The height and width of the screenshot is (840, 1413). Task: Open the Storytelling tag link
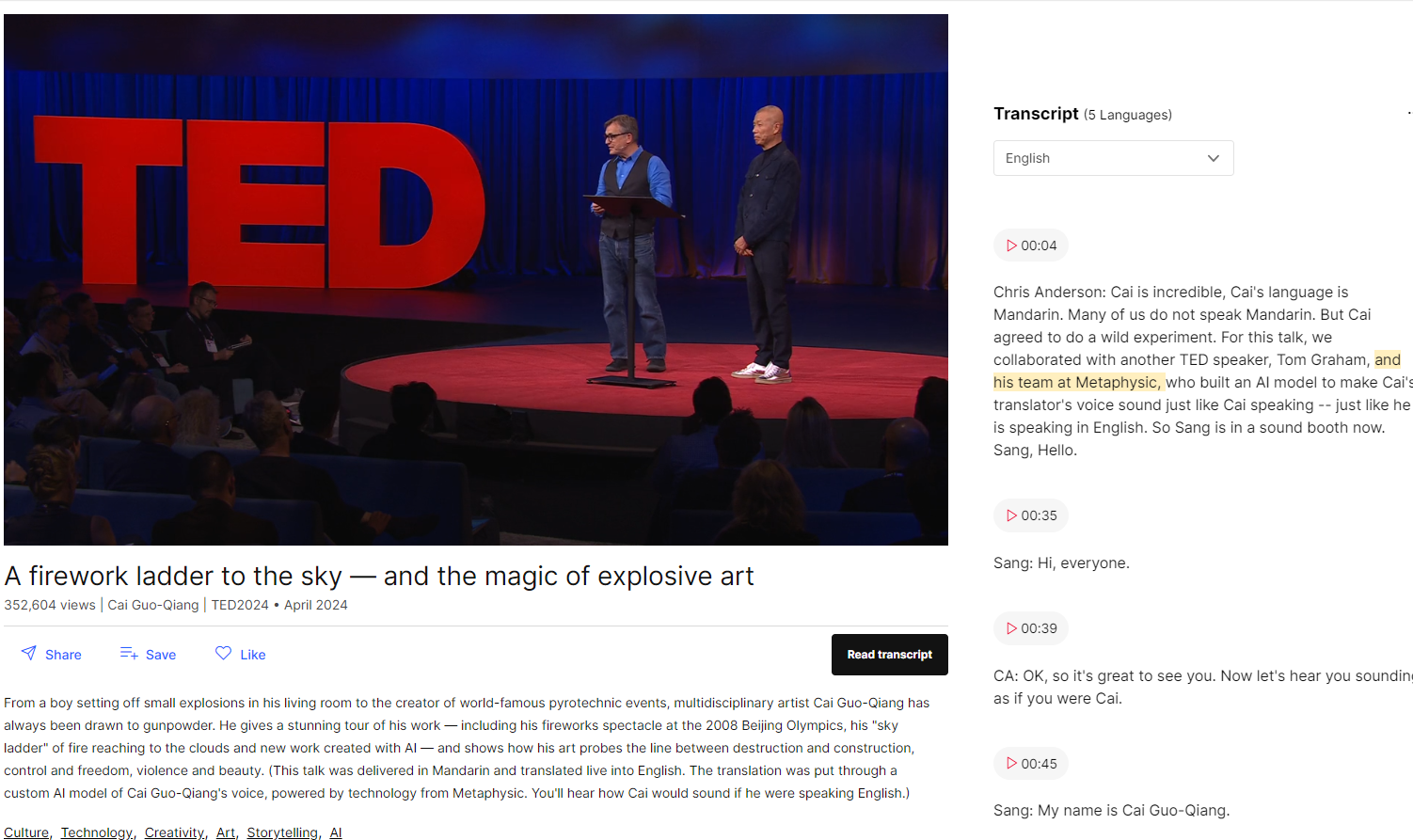click(281, 832)
